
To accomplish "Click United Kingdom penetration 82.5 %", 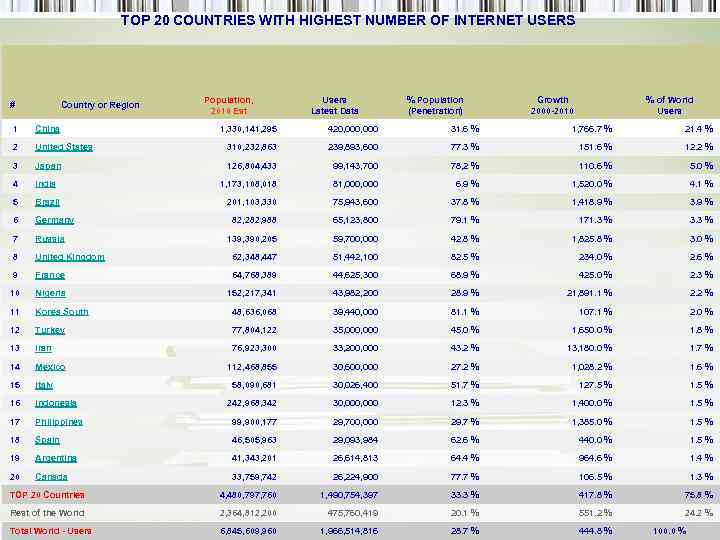I will point(465,257).
